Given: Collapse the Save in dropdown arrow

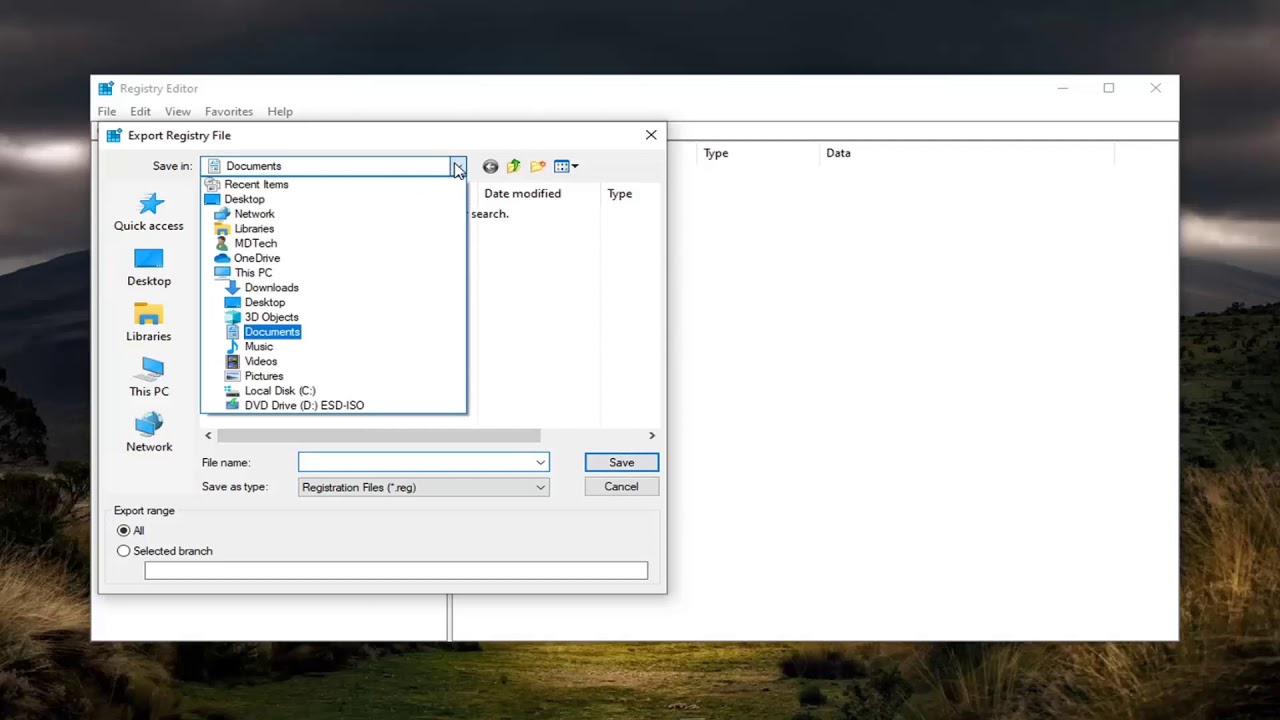Looking at the screenshot, I should (x=457, y=166).
